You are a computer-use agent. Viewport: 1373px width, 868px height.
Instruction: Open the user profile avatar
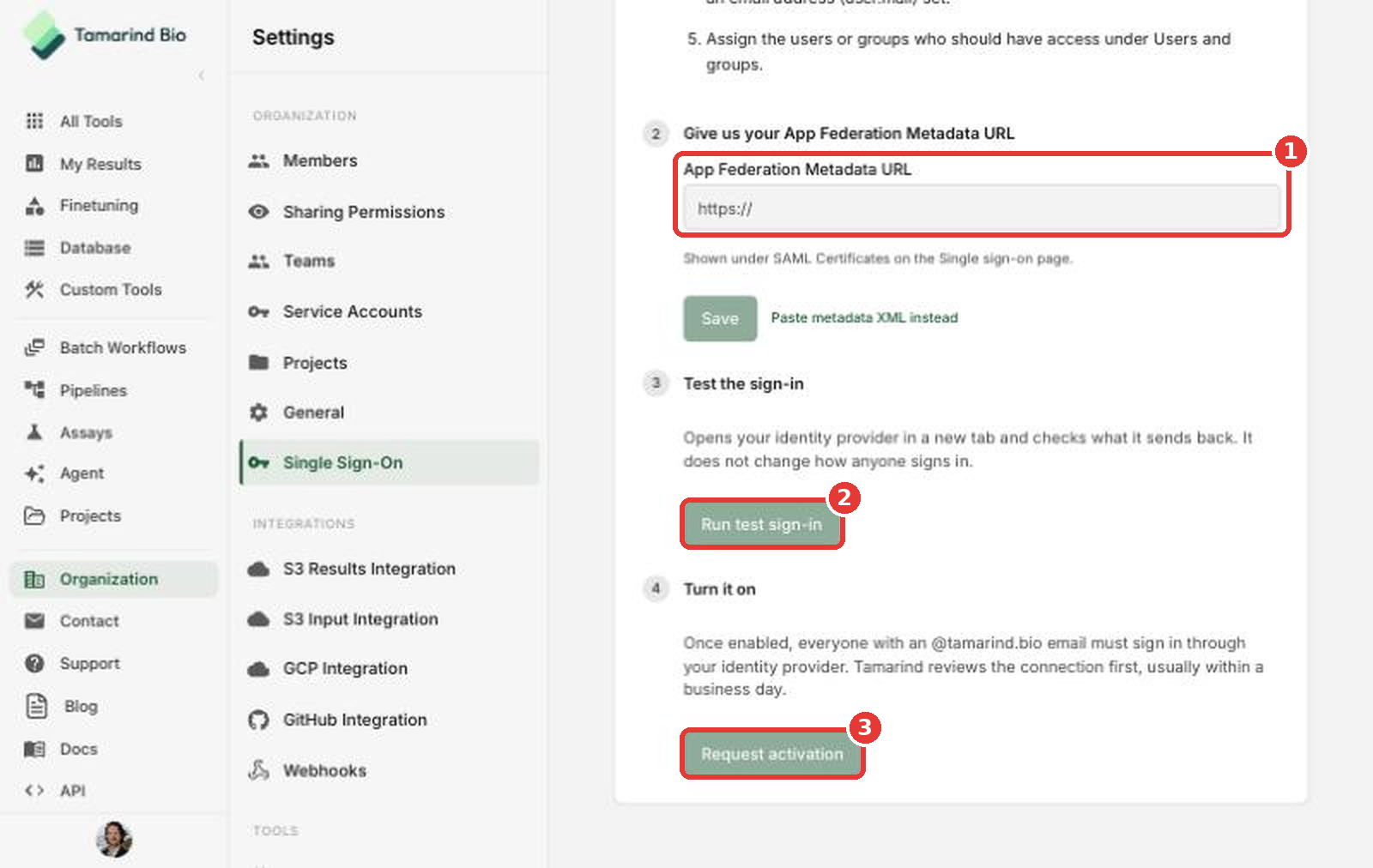coord(113,839)
